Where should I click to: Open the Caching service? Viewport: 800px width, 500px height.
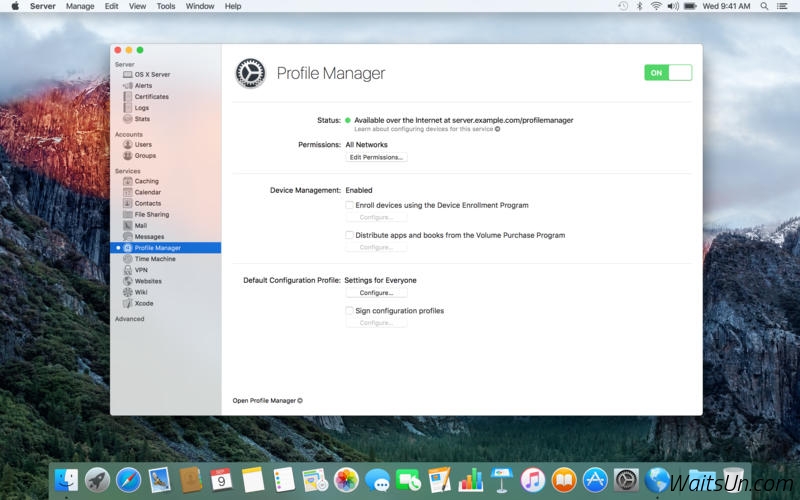tap(141, 181)
